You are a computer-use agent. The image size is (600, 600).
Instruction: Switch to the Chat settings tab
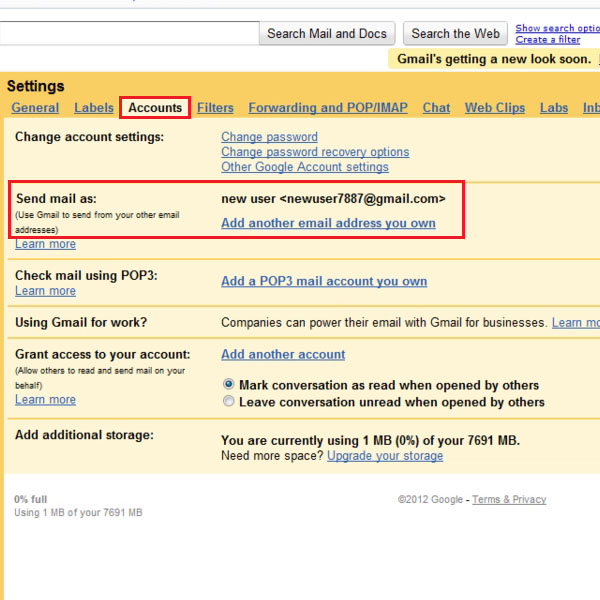[436, 108]
